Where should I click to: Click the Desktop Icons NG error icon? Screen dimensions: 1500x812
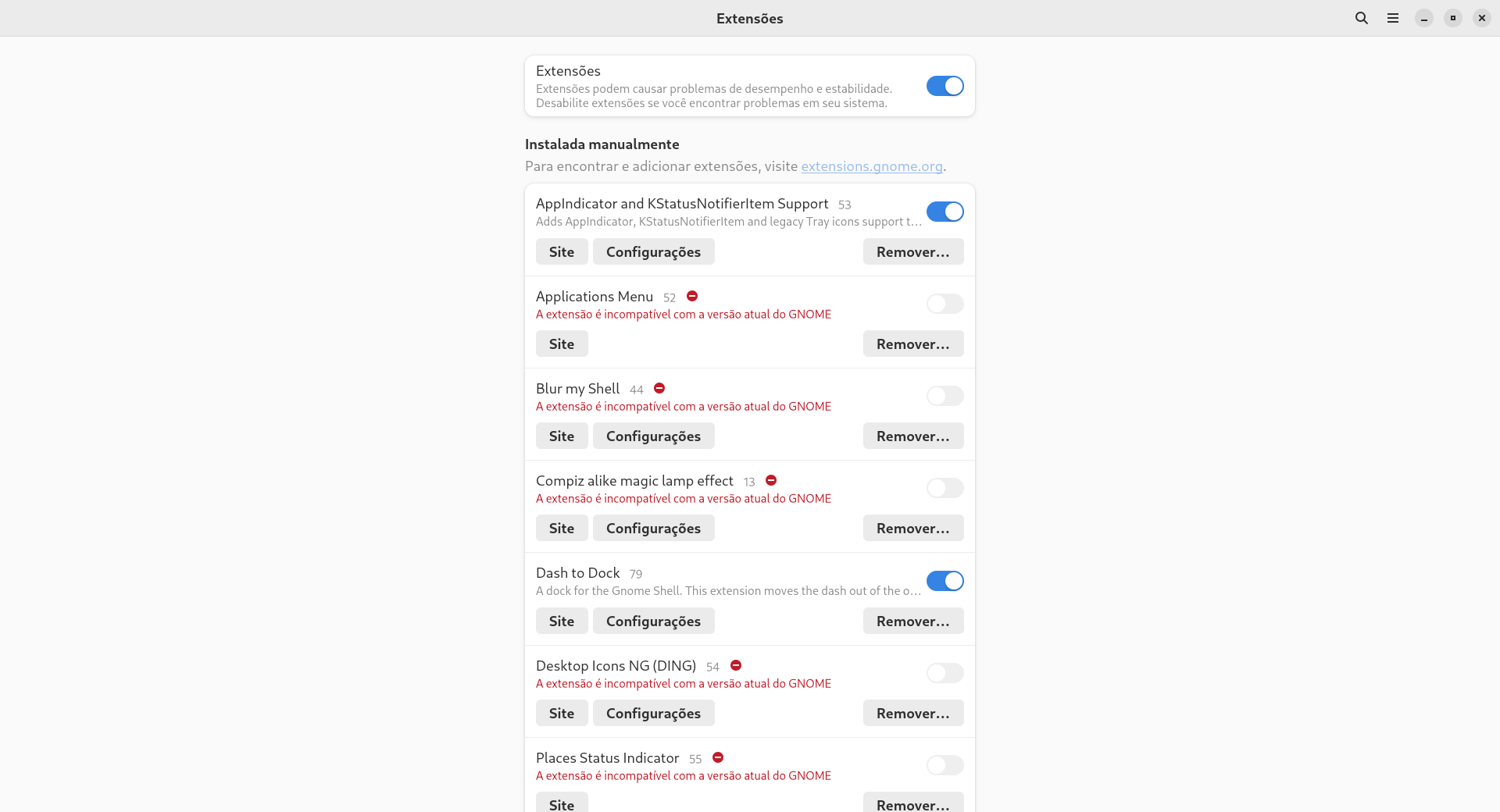click(x=736, y=666)
